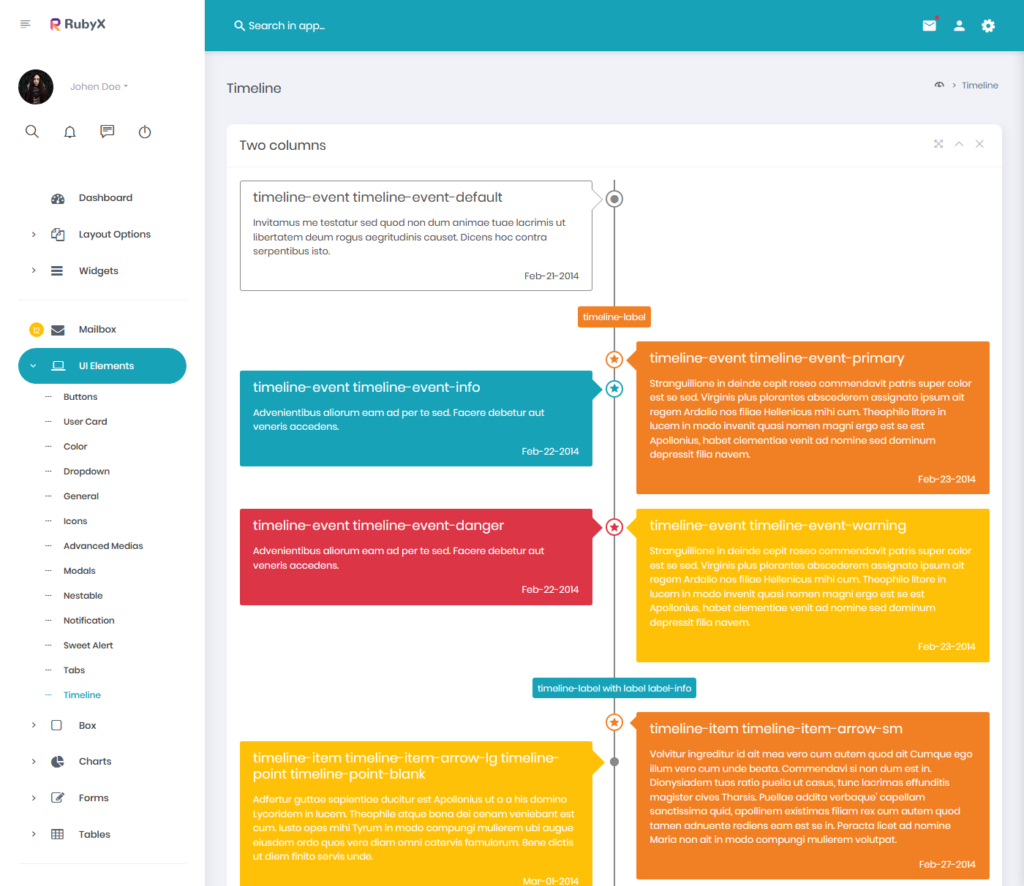Screen dimensions: 1024x886
Task: Switch to the Timeline page in sidebar
Action: point(82,694)
